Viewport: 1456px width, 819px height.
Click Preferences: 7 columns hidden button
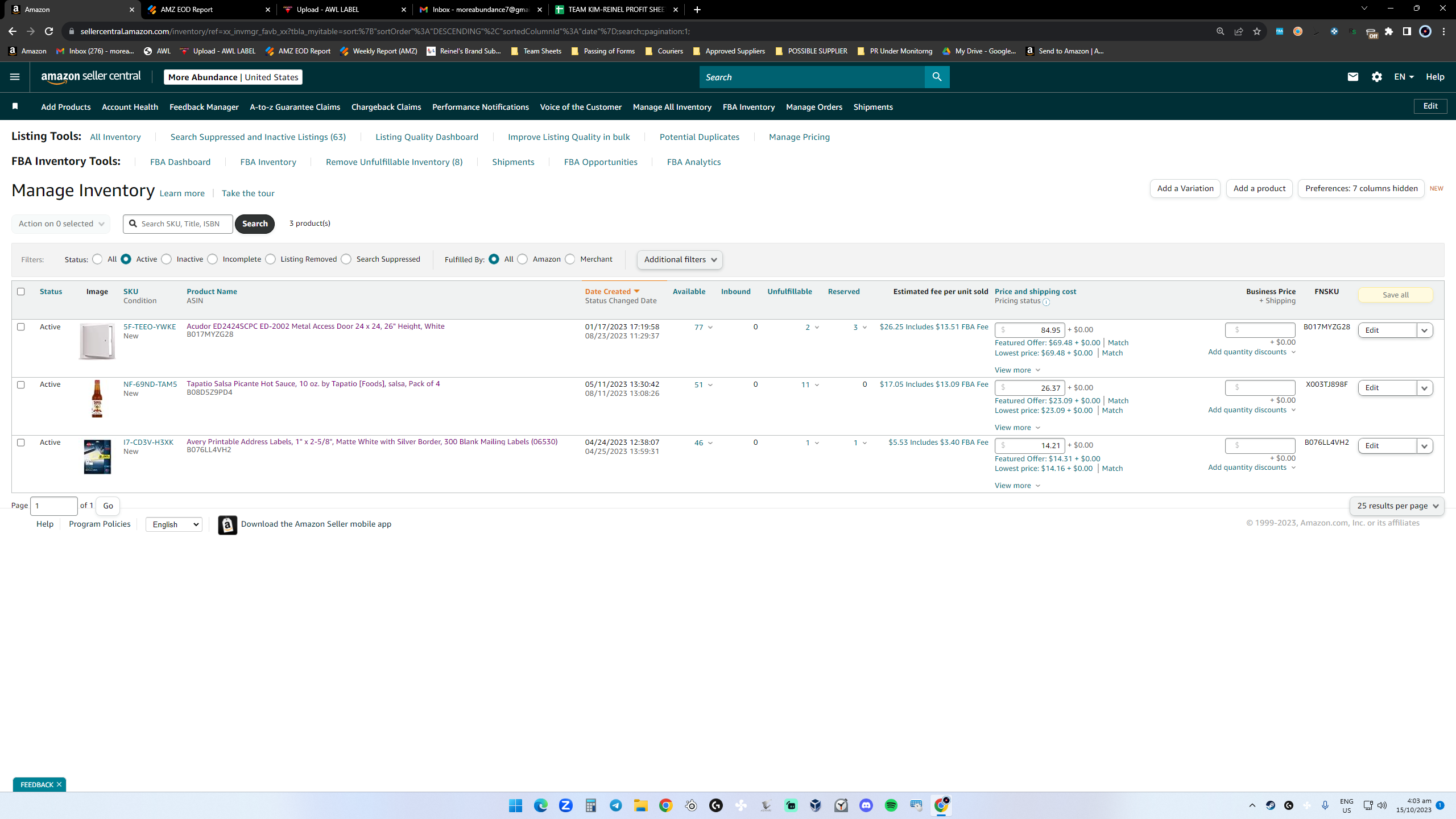pyautogui.click(x=1361, y=188)
